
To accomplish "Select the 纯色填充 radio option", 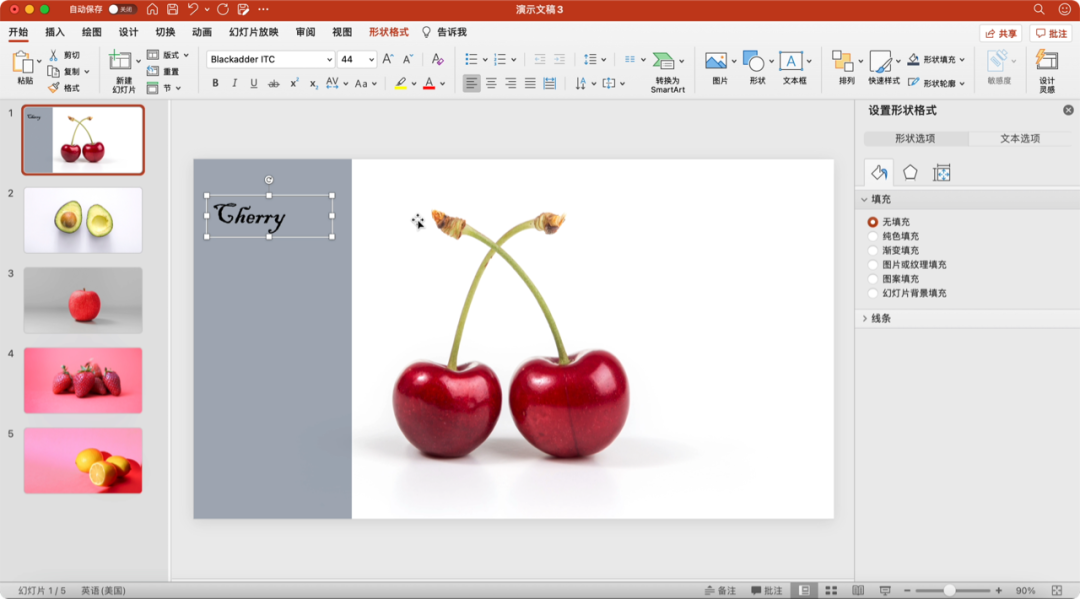I will click(873, 236).
